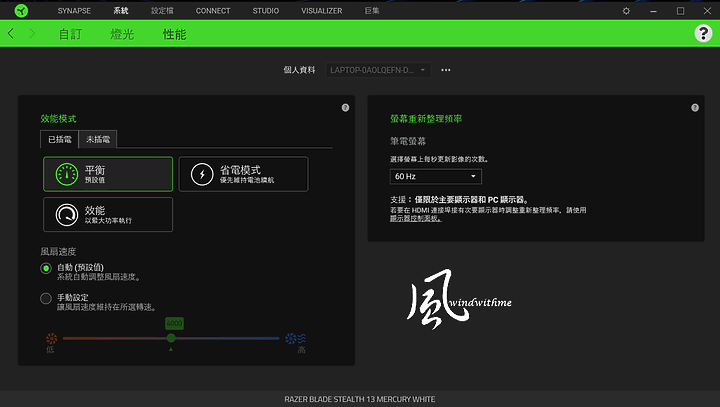Select the 省電模式 power saving mode

[x=243, y=174]
